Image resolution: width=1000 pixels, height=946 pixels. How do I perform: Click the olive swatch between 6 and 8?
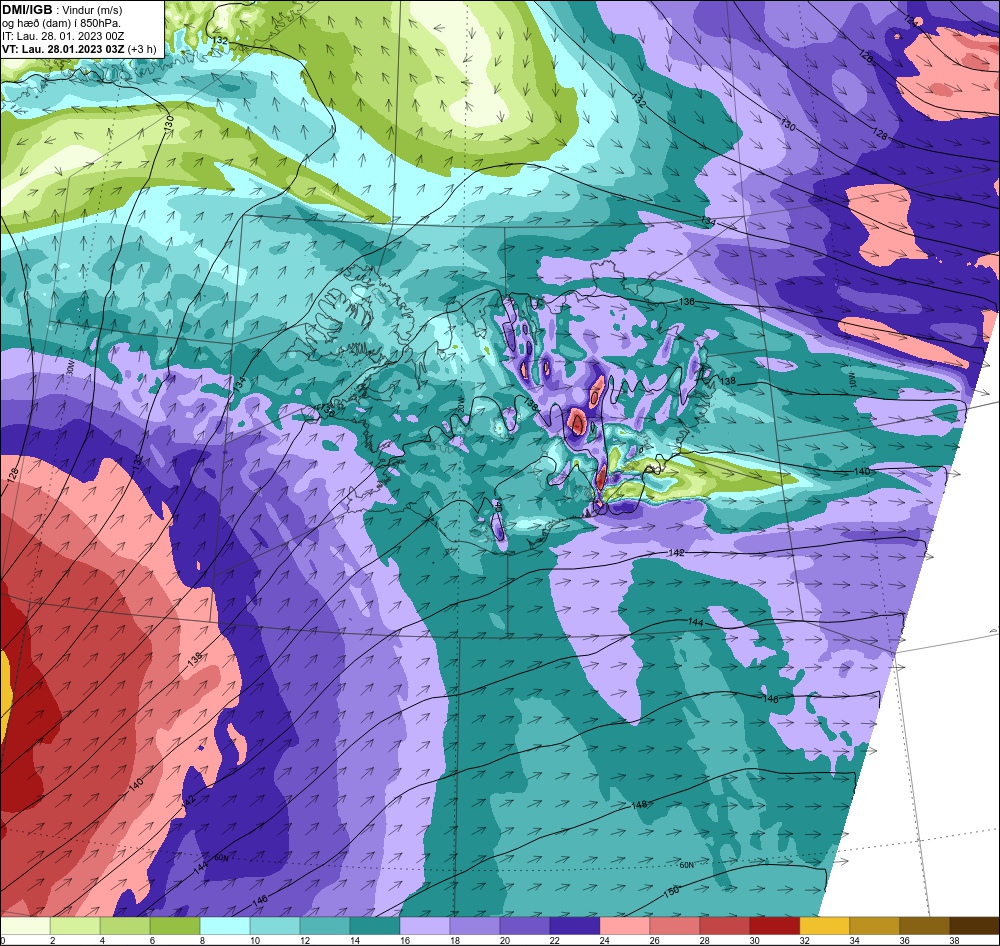coord(175,926)
